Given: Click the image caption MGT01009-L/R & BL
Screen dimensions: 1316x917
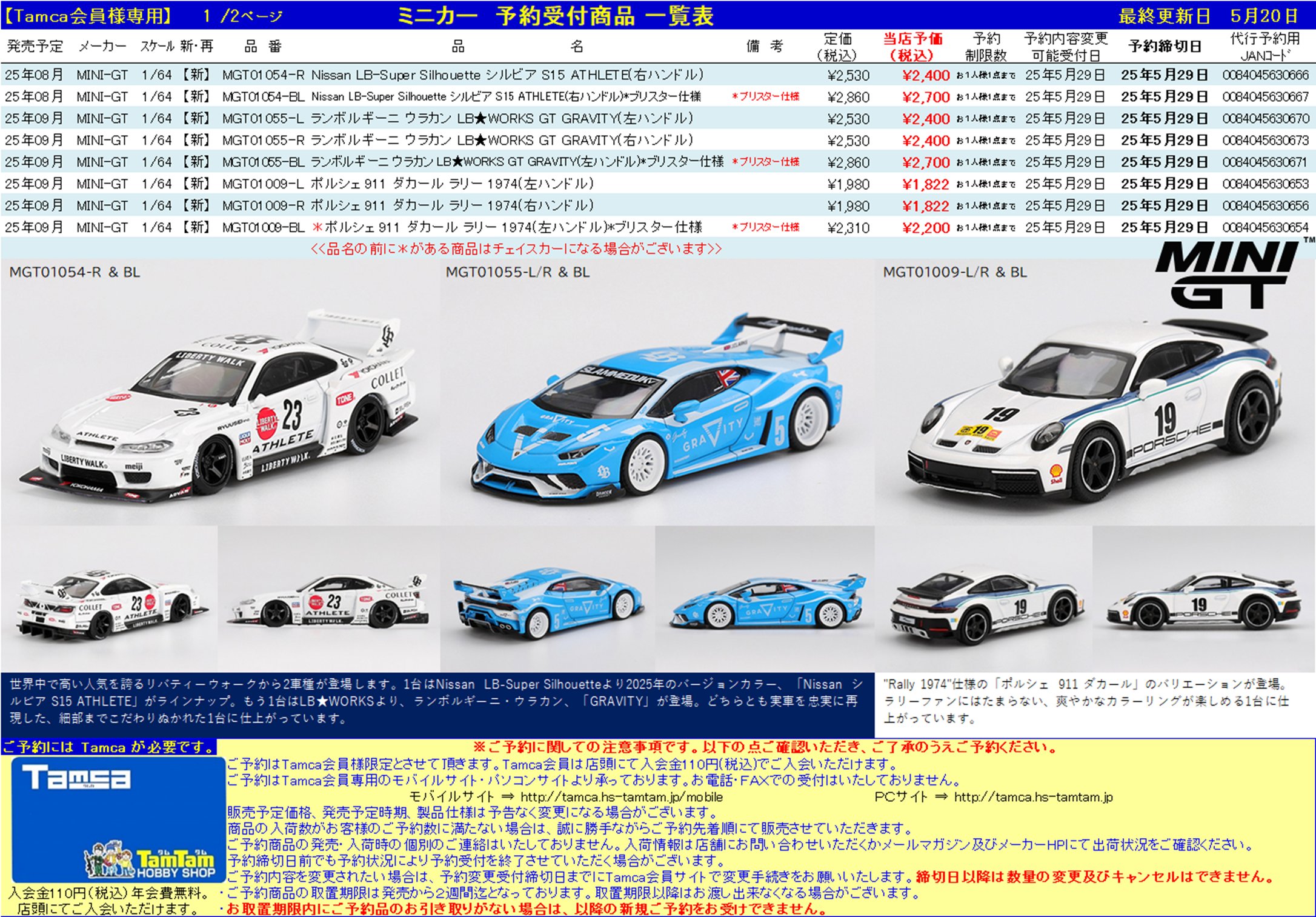Looking at the screenshot, I should pos(955,272).
